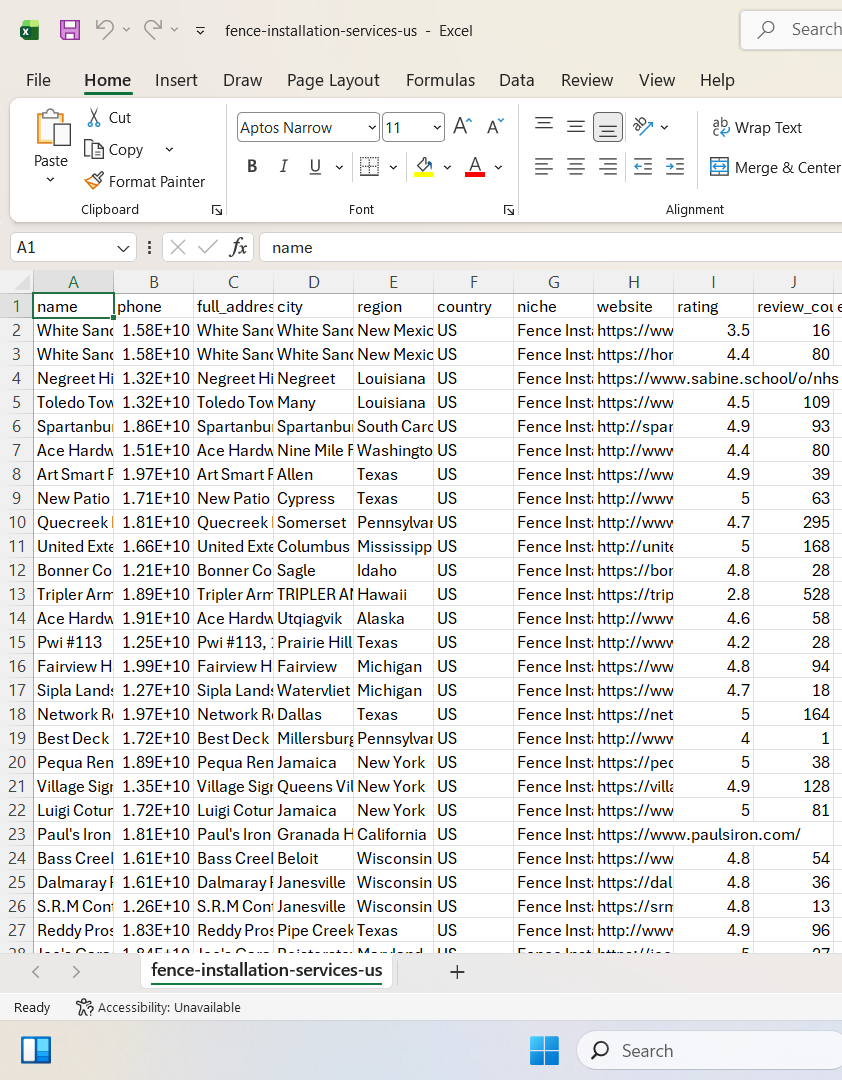842x1080 pixels.
Task: Set Align Left for cell text
Action: [544, 167]
